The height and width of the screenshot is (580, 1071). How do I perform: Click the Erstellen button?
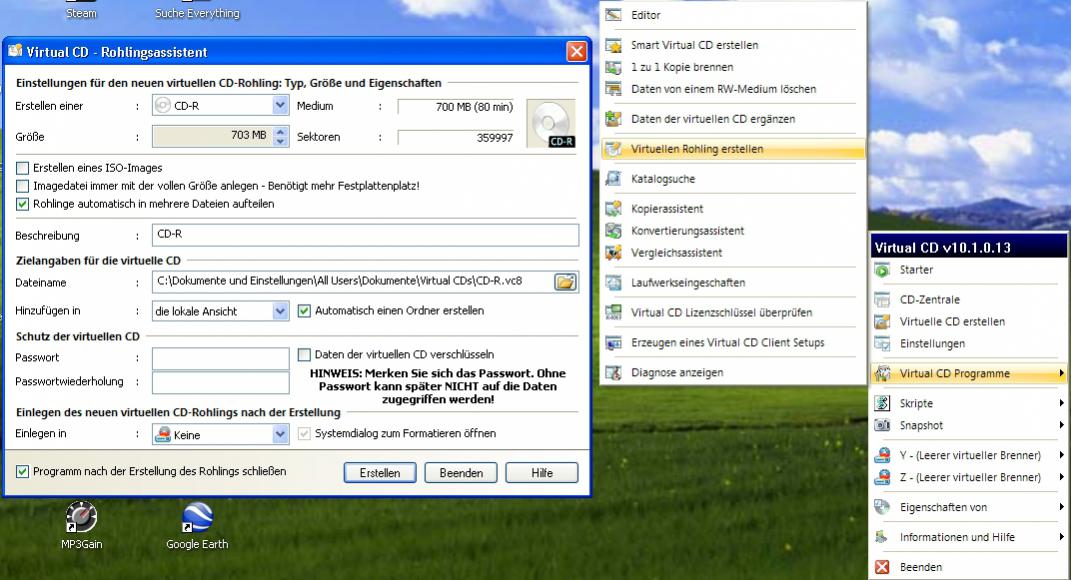point(380,473)
